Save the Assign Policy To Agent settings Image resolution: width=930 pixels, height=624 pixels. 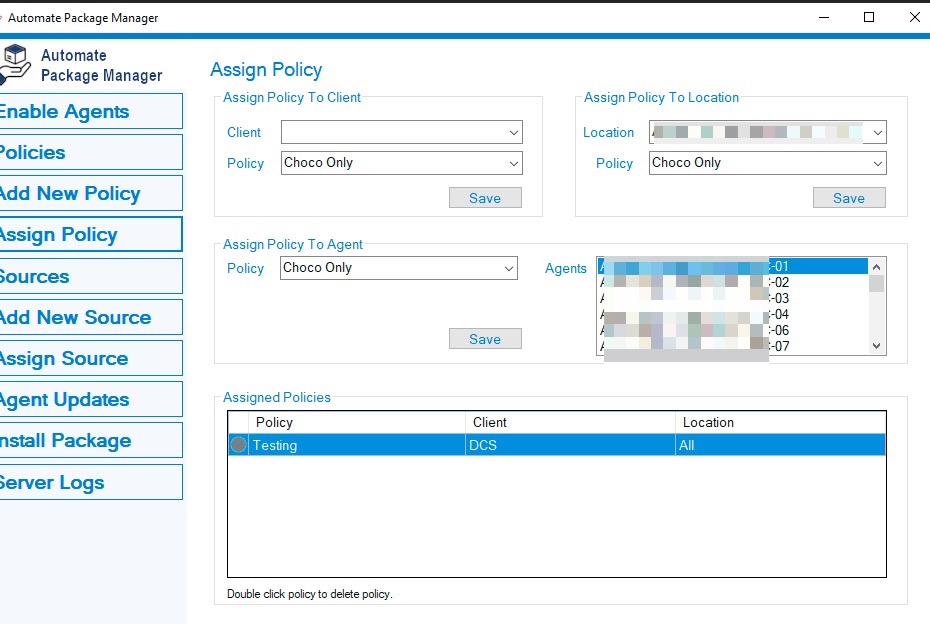point(485,339)
